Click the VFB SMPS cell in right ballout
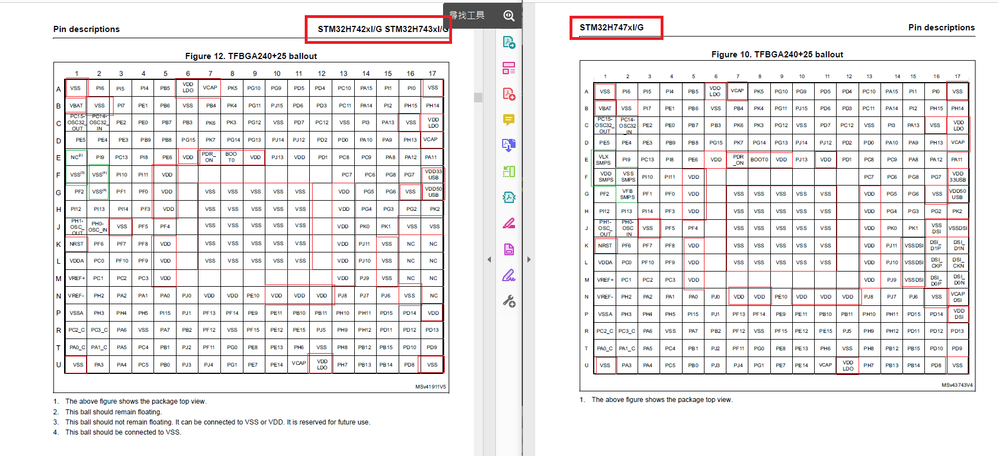This screenshot has width=998, height=456. (x=627, y=194)
